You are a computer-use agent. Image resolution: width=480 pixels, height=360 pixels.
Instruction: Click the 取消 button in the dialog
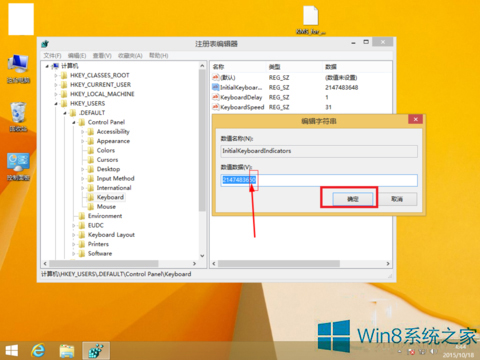tap(397, 199)
